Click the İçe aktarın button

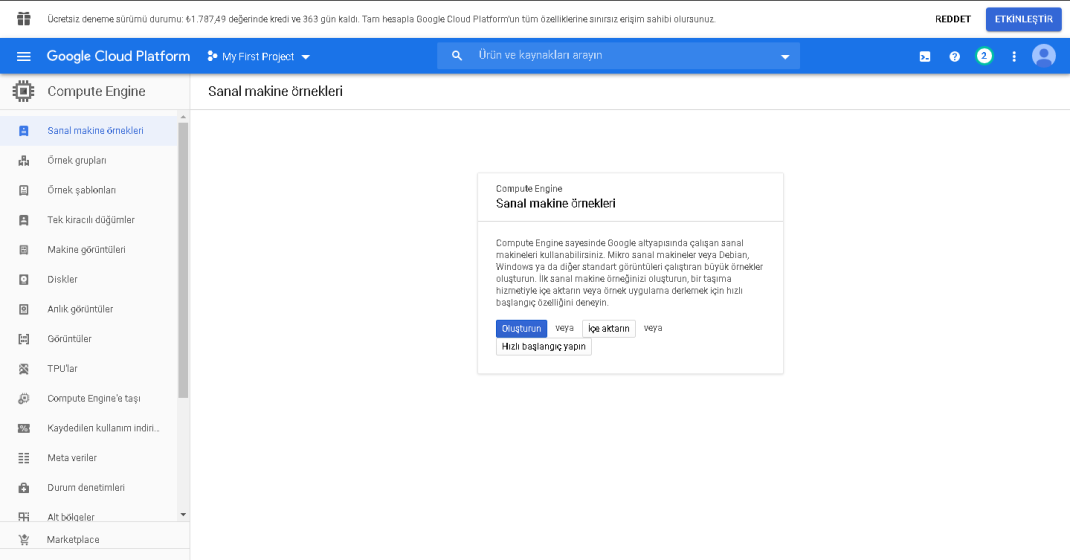click(609, 329)
